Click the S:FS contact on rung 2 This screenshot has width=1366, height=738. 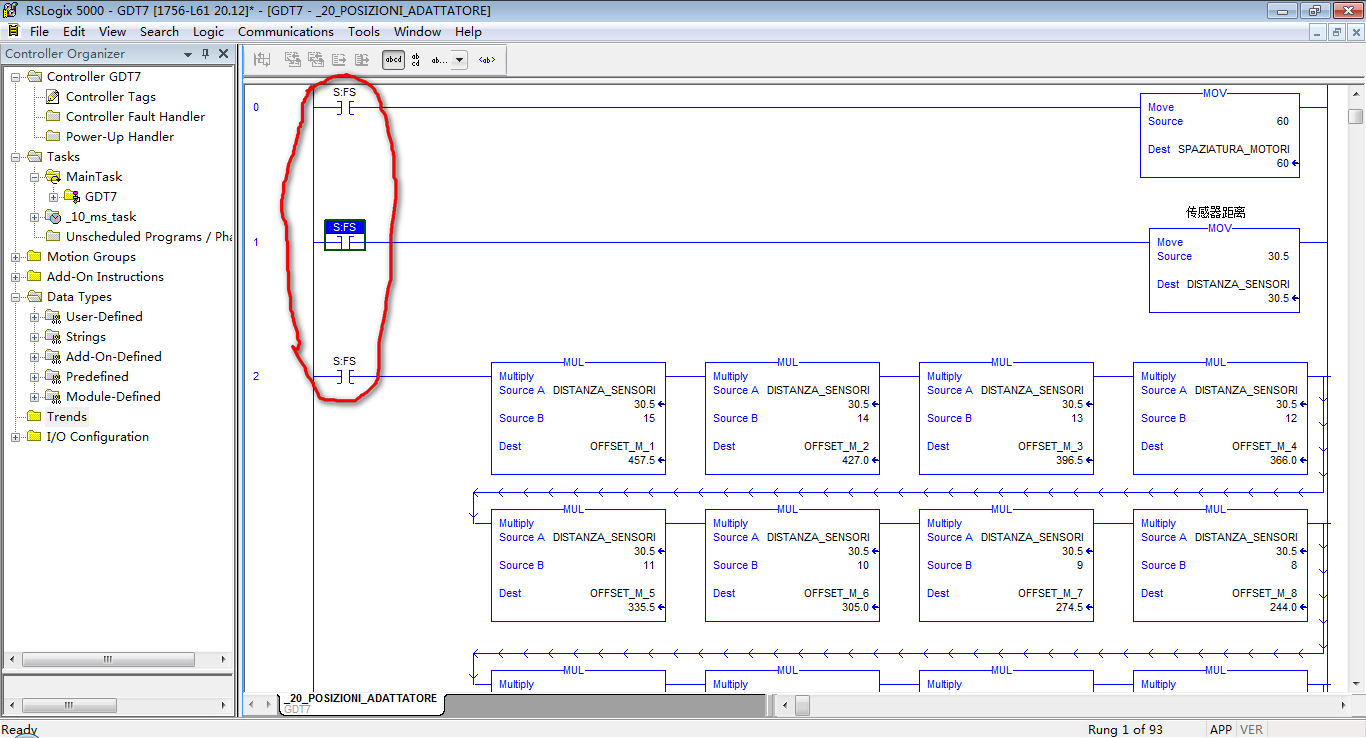344,377
